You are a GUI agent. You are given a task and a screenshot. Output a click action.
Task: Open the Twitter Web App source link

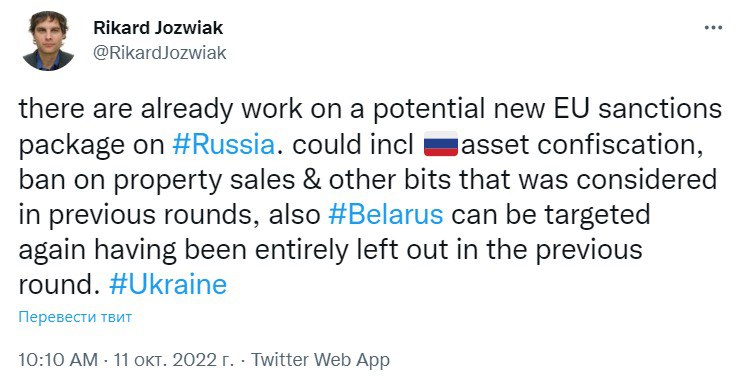(x=320, y=360)
